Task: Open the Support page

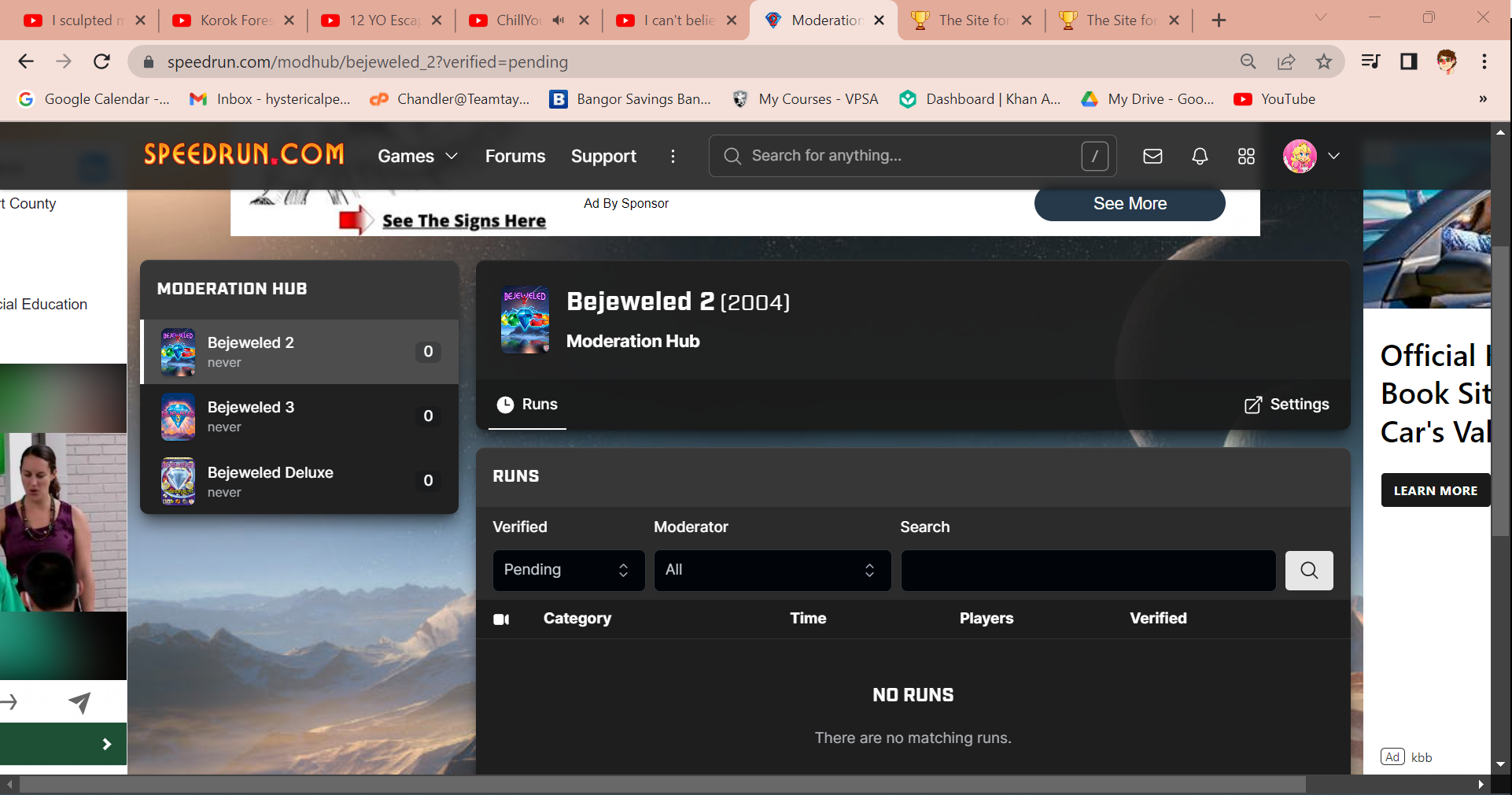Action: 603,156
